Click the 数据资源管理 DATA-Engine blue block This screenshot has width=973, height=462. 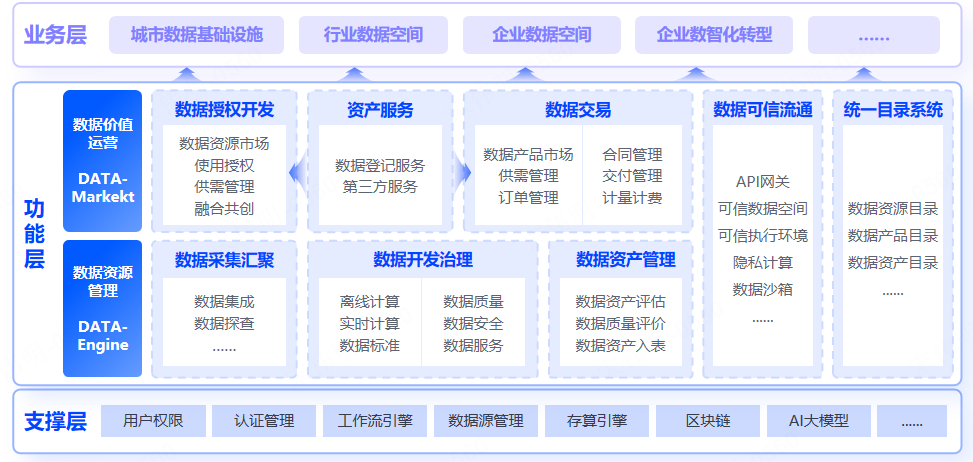[x=102, y=308]
